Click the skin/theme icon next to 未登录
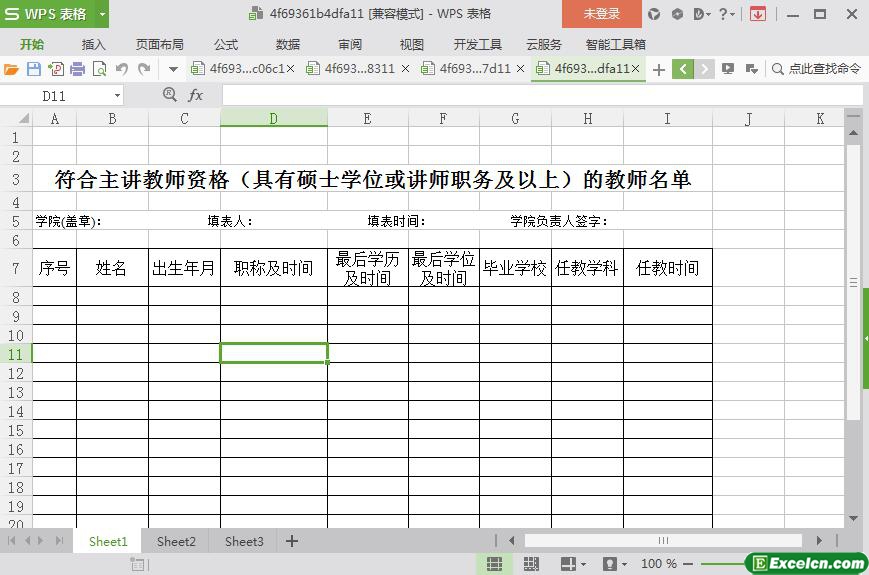Image resolution: width=869 pixels, height=575 pixels. click(655, 14)
